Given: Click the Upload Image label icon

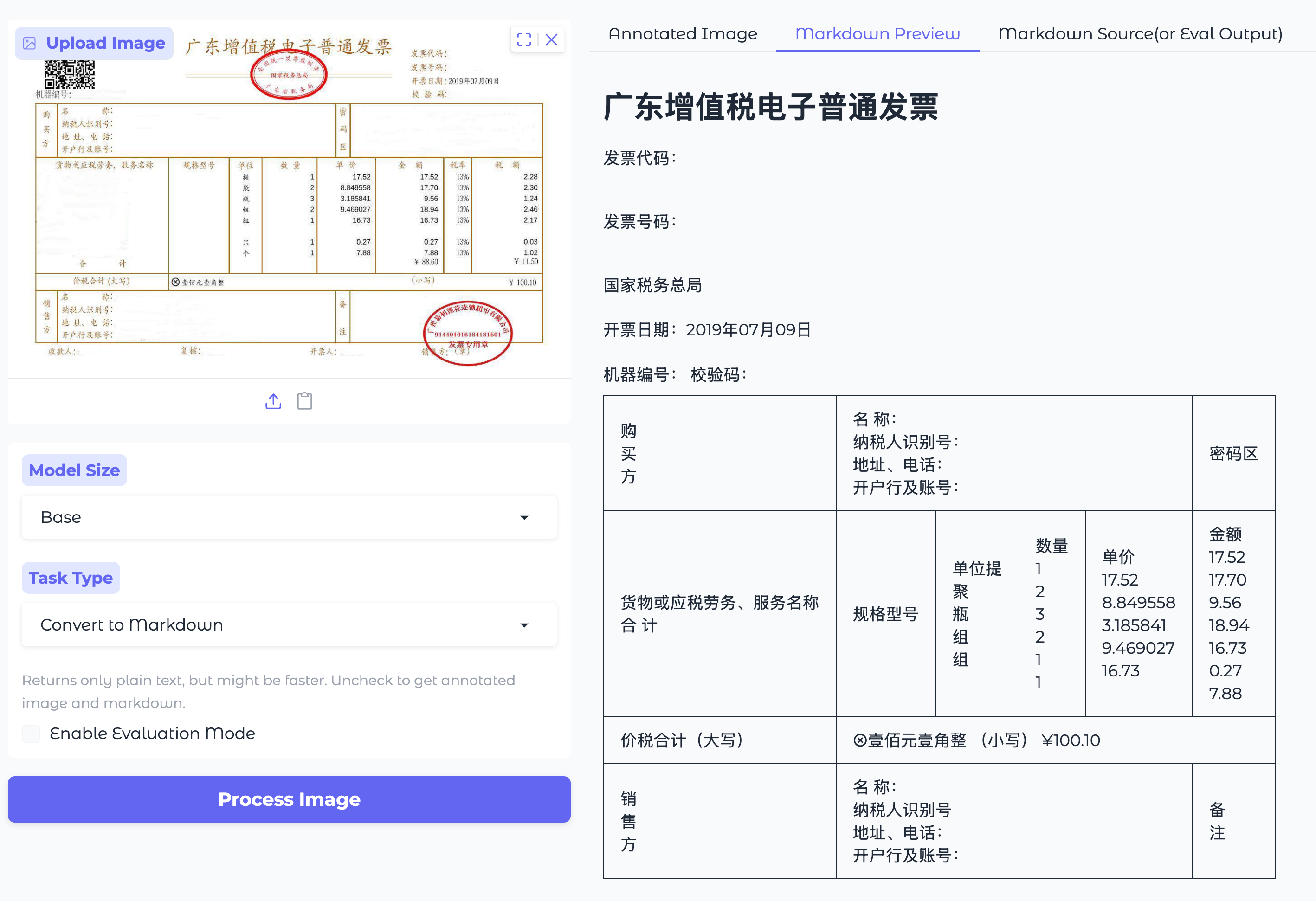Looking at the screenshot, I should point(29,44).
